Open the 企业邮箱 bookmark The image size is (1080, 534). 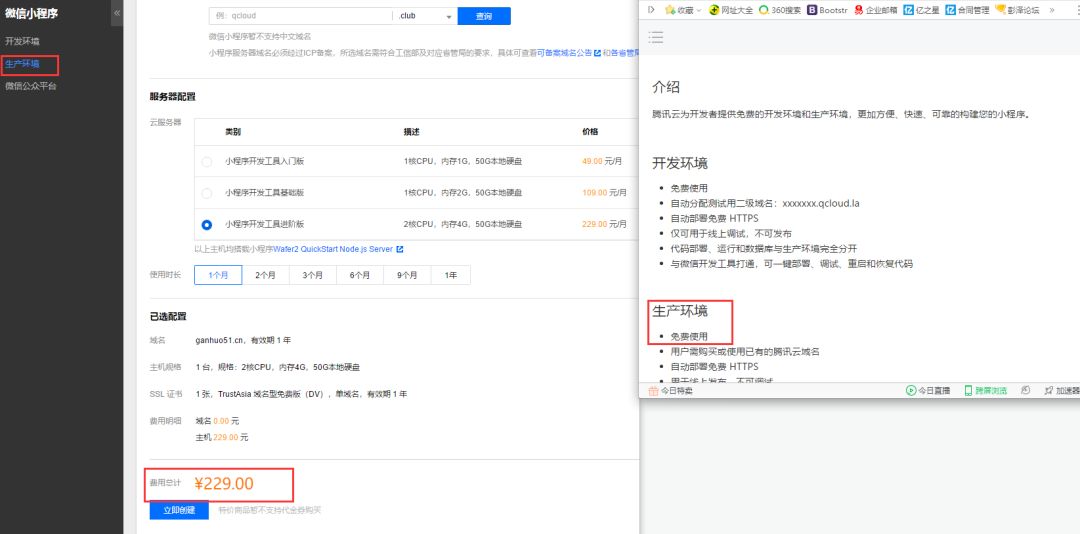[876, 10]
